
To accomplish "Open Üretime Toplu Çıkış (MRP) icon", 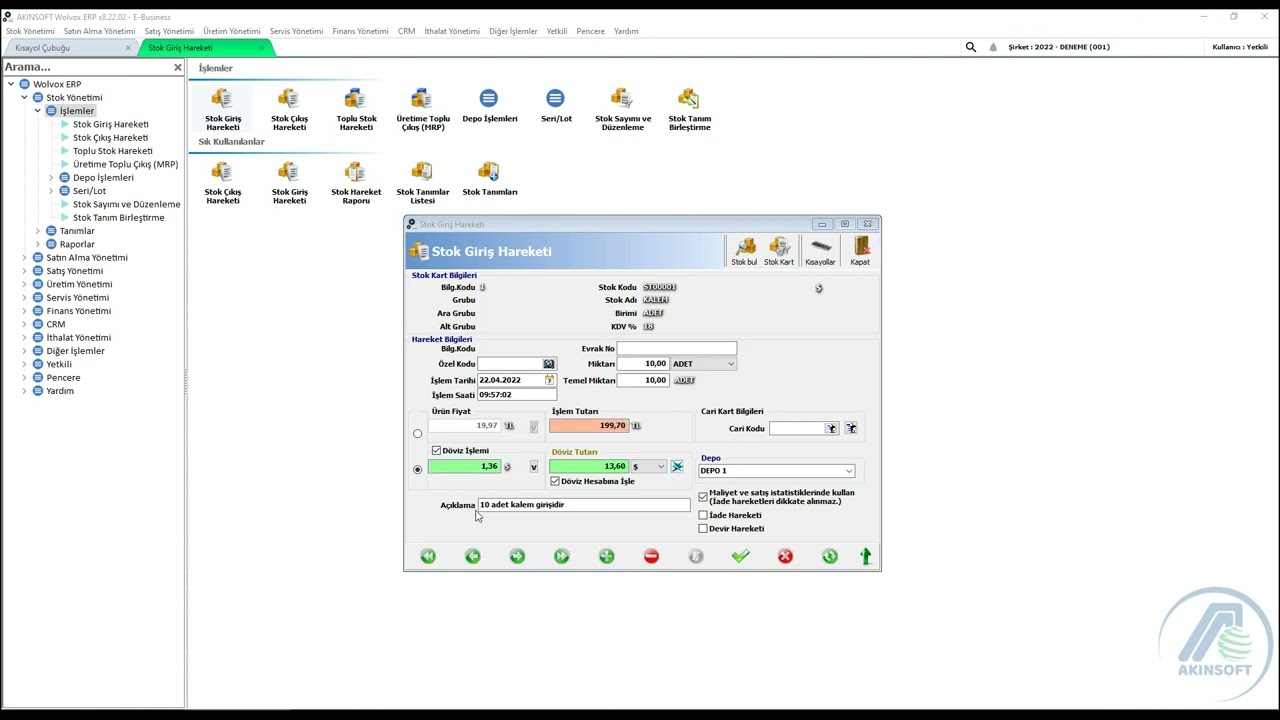I will [x=422, y=109].
